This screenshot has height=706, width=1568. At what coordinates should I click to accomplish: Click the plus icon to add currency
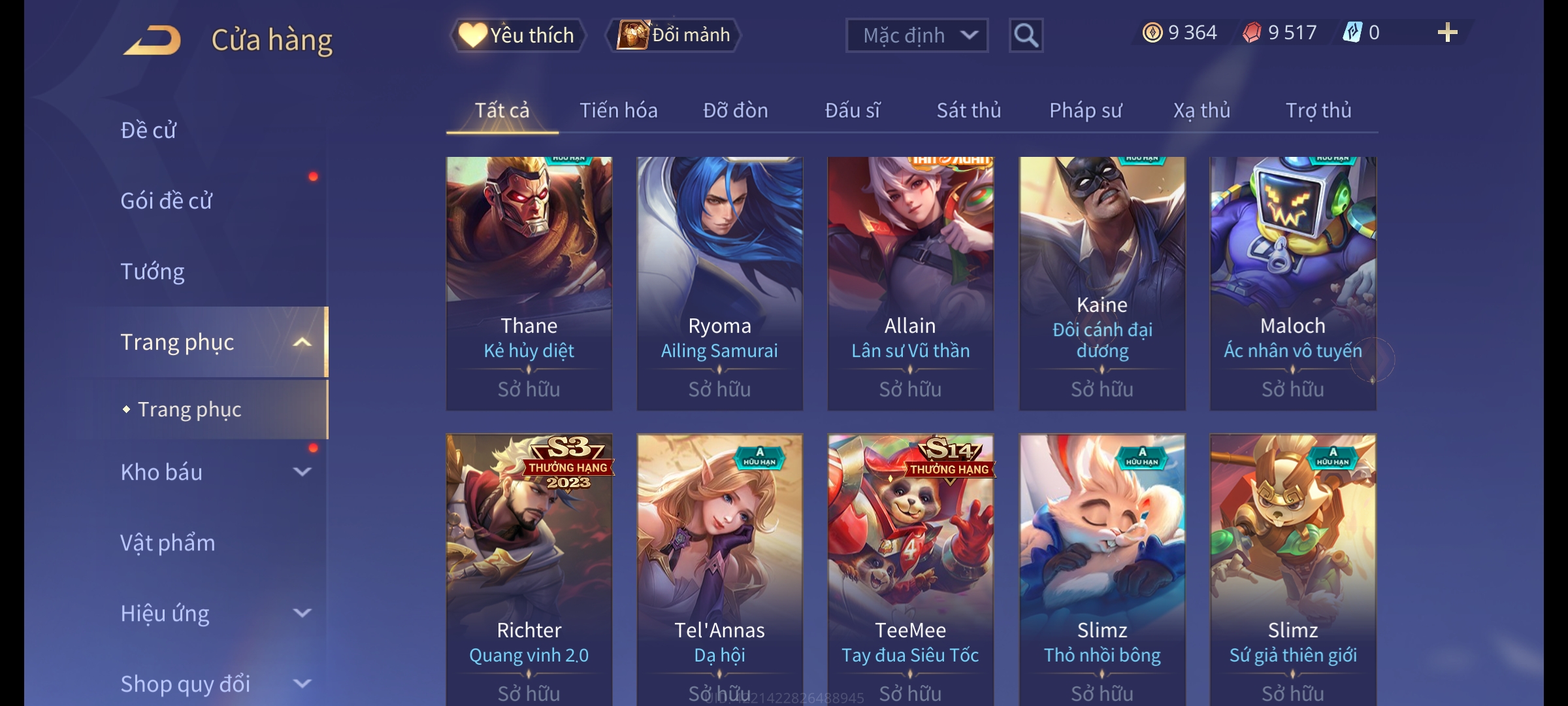pos(1447,33)
